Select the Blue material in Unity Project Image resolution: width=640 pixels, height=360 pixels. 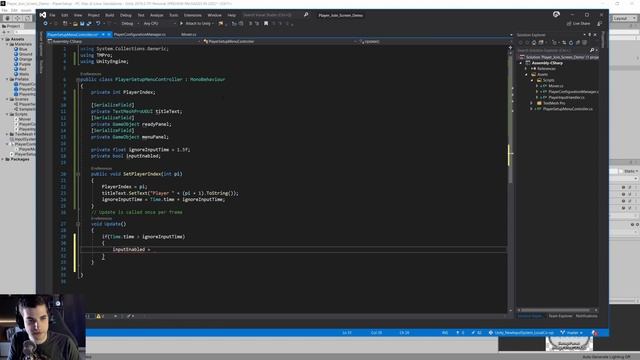[x=23, y=49]
